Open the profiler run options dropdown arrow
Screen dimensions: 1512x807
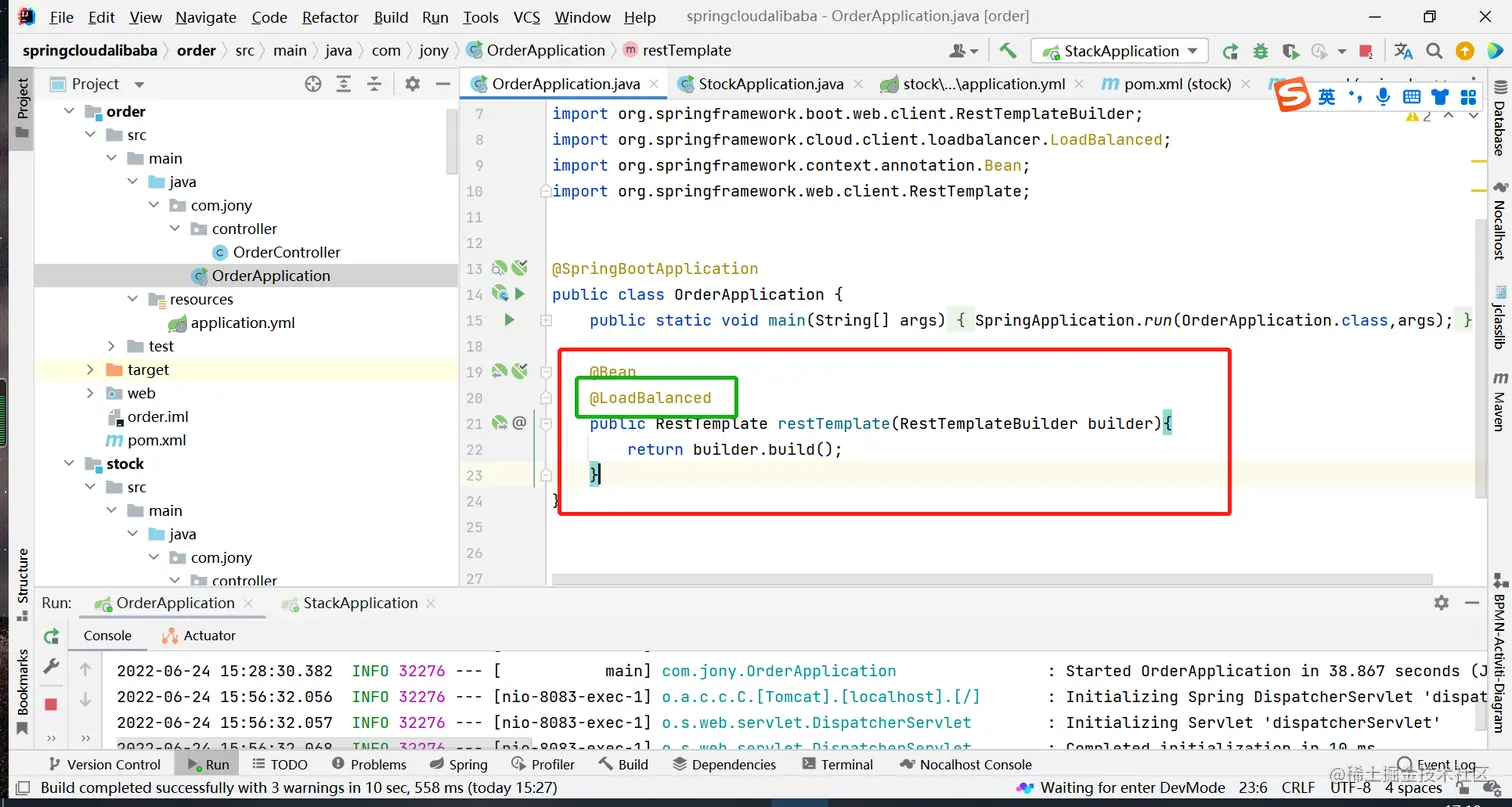(1340, 51)
